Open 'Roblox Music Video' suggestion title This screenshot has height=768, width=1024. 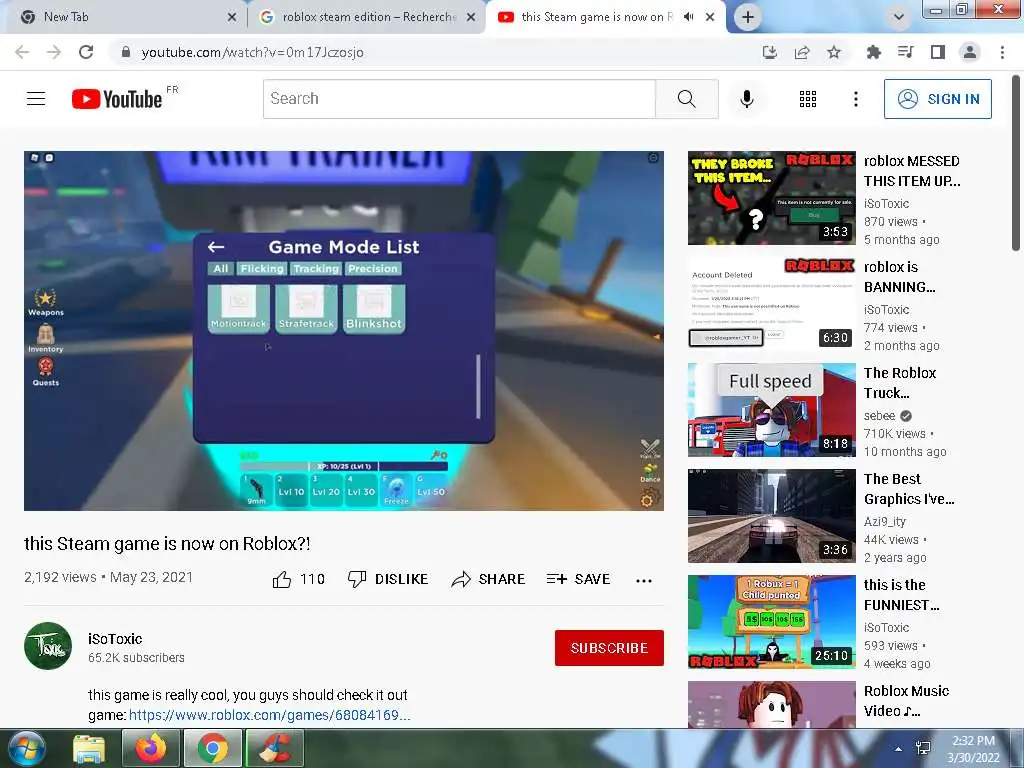(x=906, y=701)
